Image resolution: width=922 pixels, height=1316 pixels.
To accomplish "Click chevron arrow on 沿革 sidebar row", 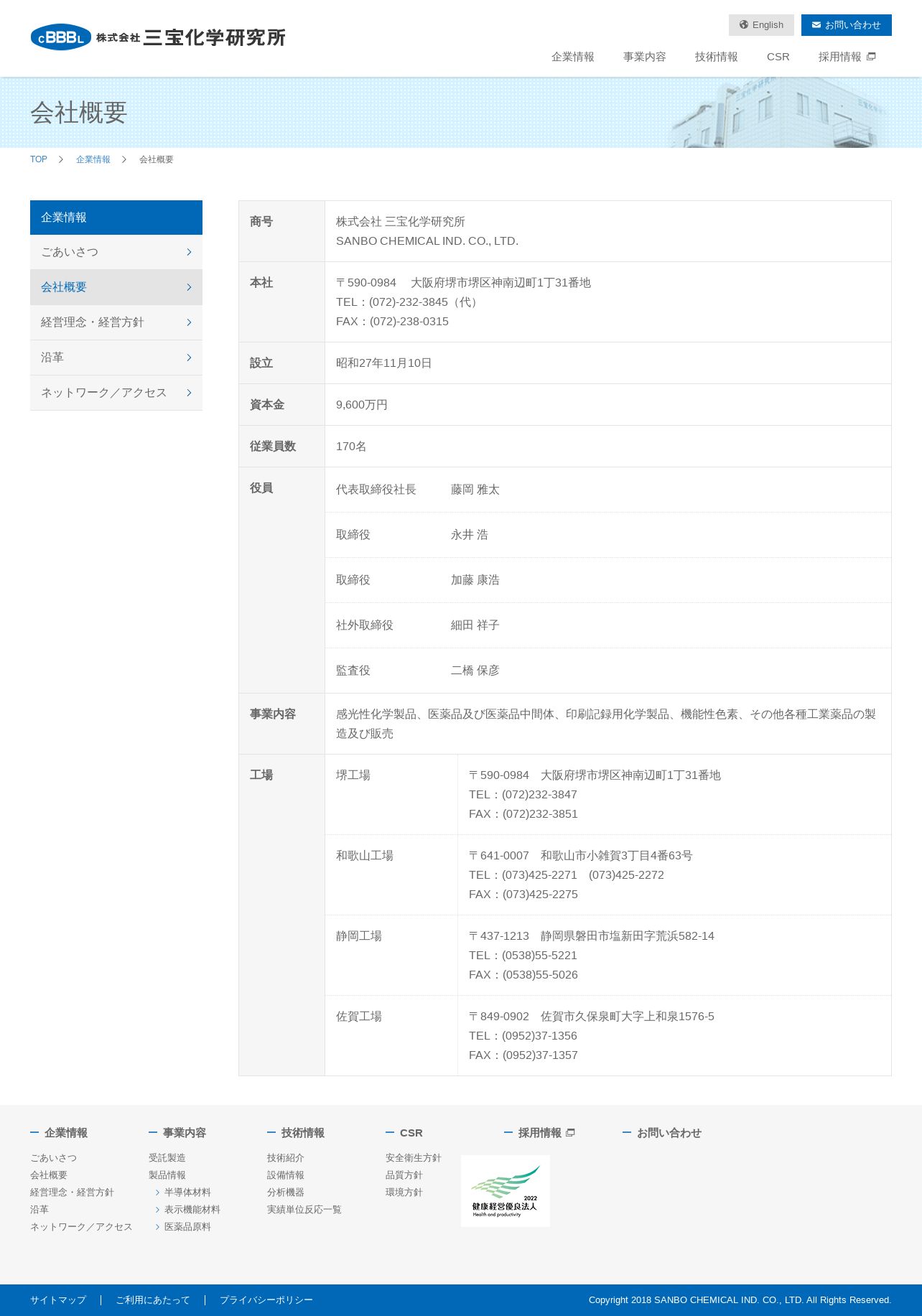I will pos(189,358).
